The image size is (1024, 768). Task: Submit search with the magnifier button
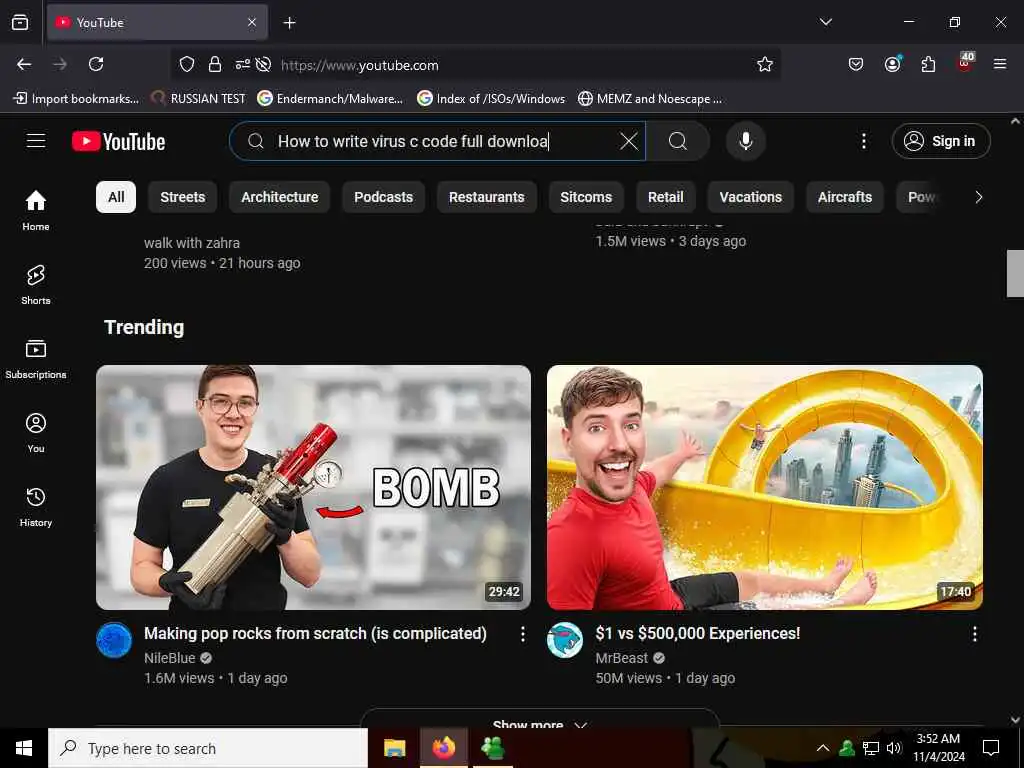point(678,141)
